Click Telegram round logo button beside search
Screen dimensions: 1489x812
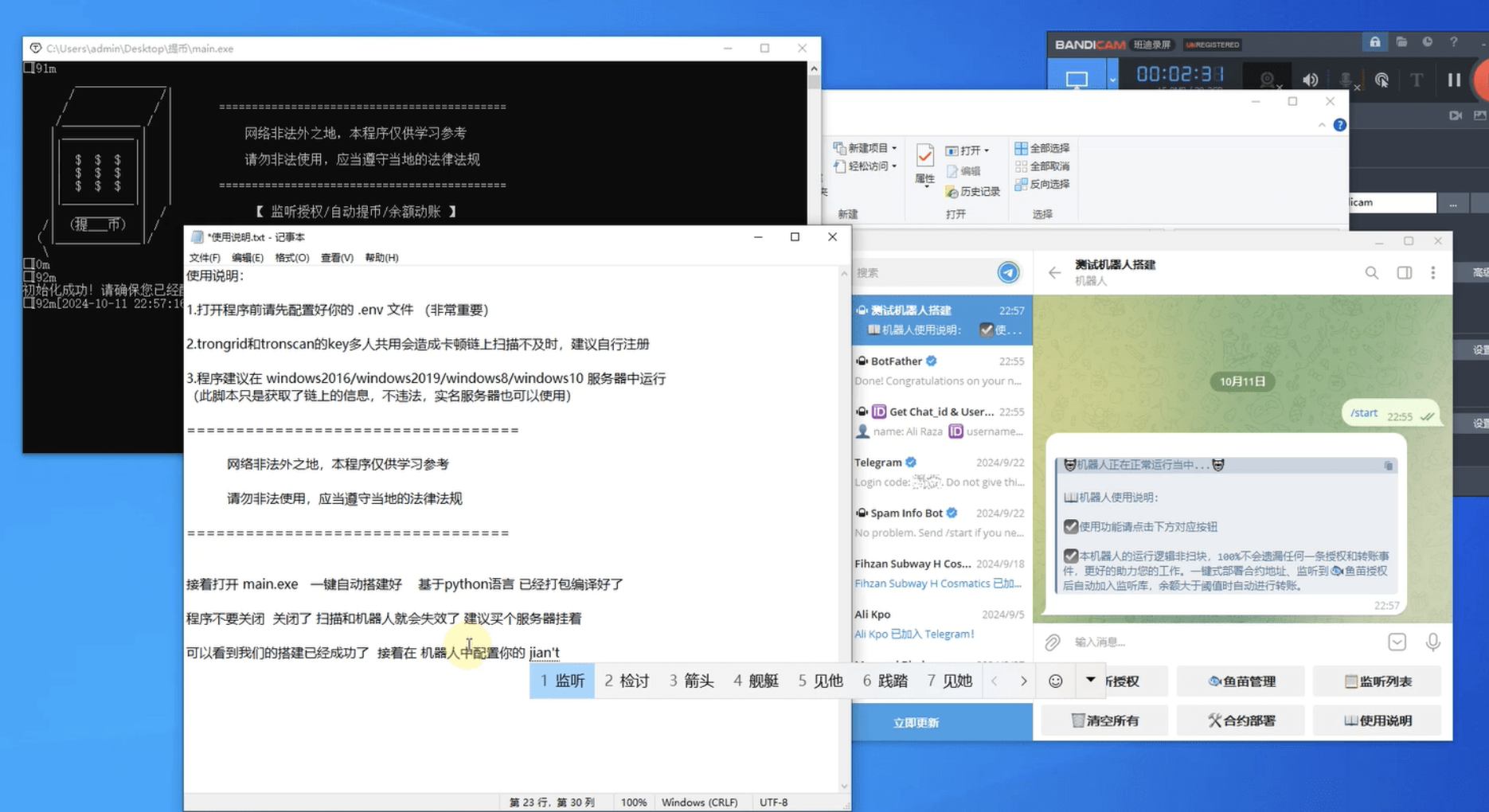[x=1008, y=272]
